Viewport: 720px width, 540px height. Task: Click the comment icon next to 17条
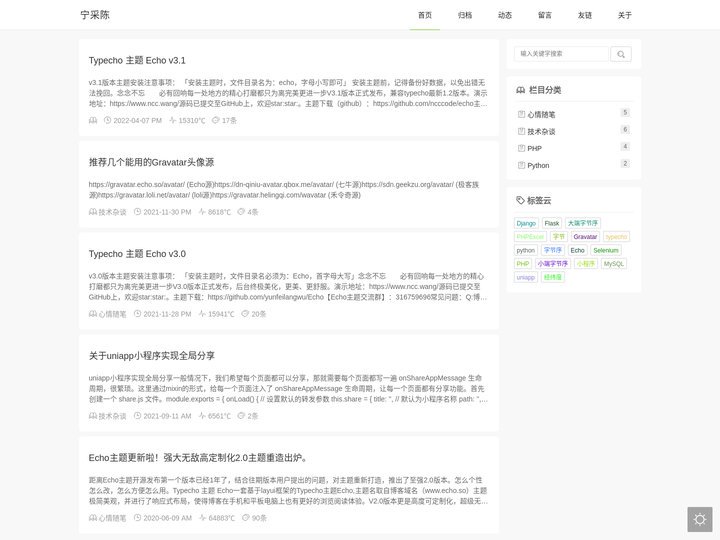click(x=215, y=120)
